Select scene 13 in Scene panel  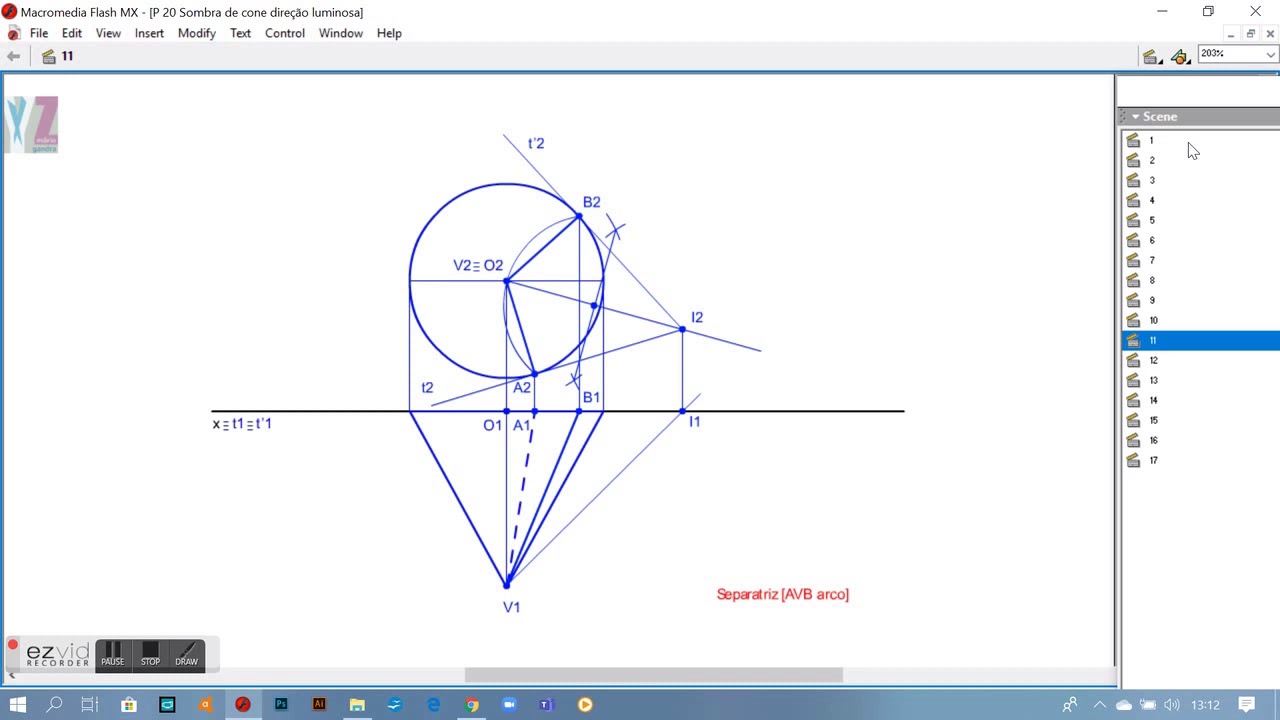point(1200,381)
